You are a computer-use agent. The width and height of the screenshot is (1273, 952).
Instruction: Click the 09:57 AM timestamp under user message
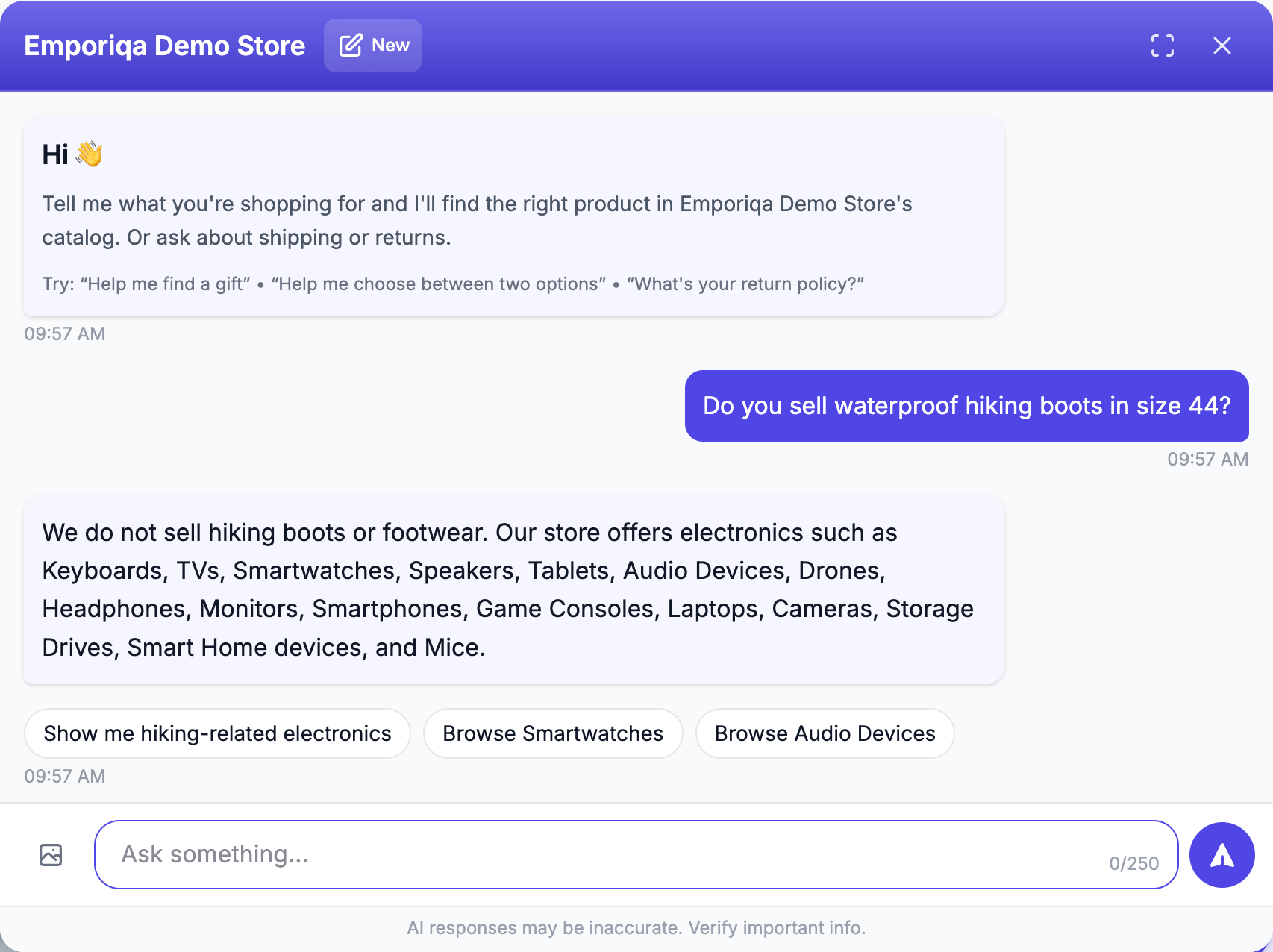pyautogui.click(x=1207, y=459)
